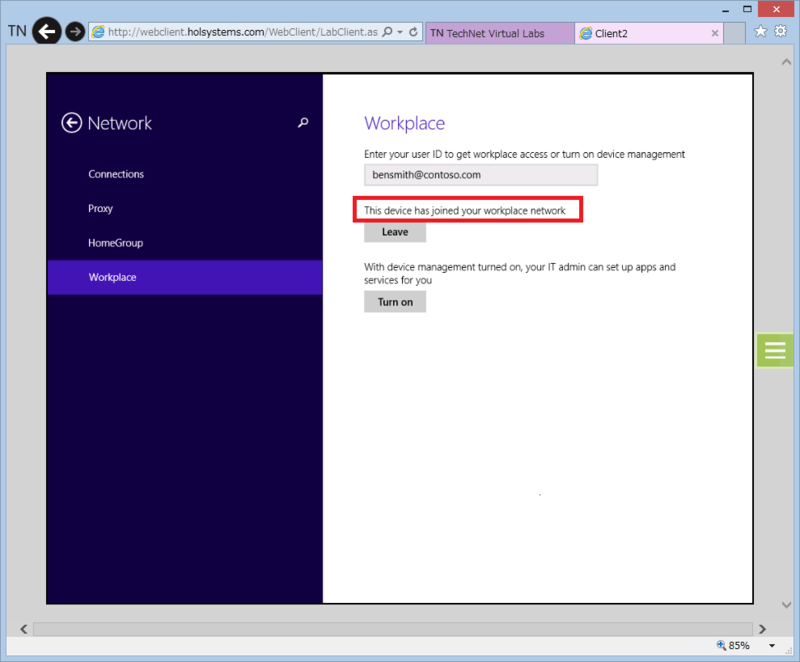Click 'This device has joined your workplace network'
This screenshot has width=800, height=662.
[x=465, y=211]
